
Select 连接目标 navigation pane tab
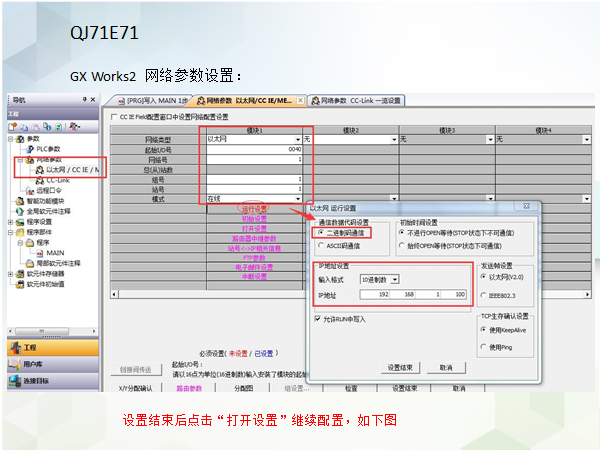(x=53, y=381)
